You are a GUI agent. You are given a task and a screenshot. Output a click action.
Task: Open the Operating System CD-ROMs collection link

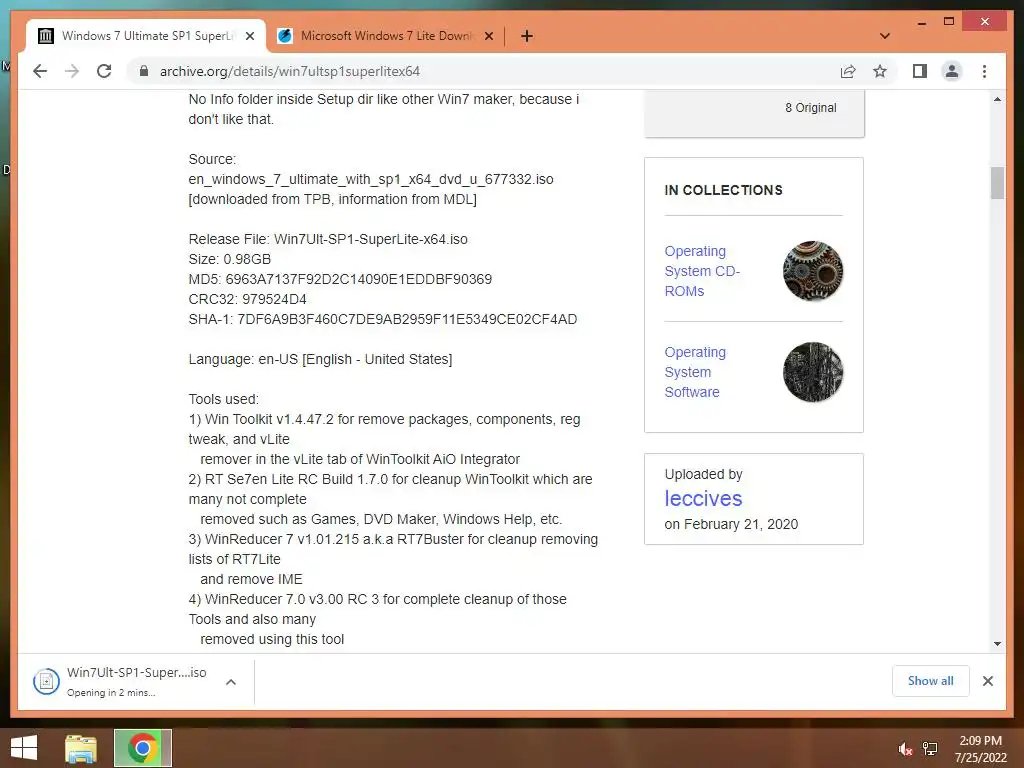[702, 271]
